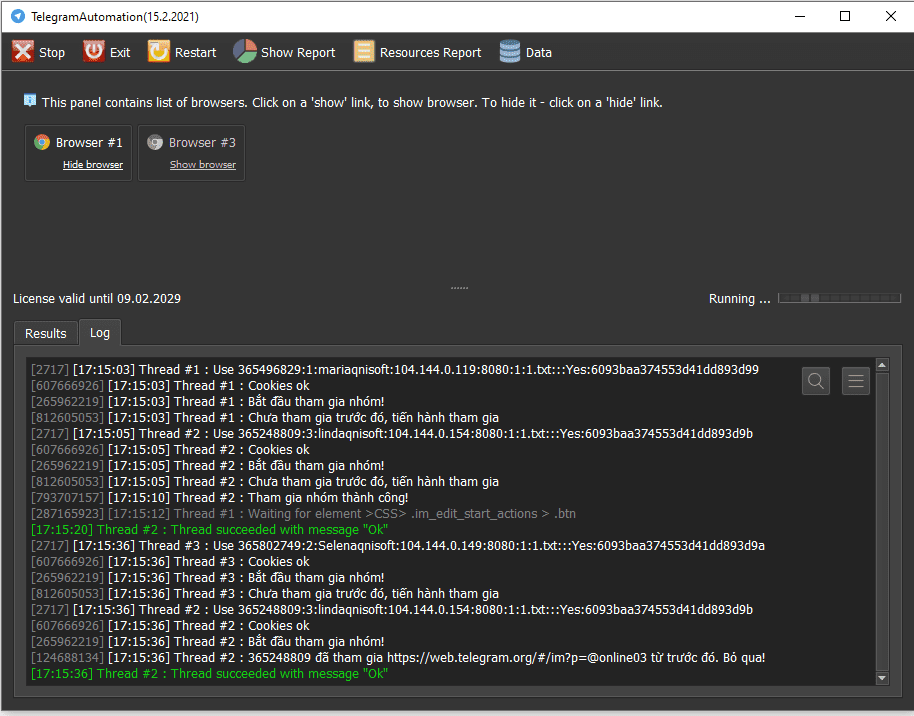The image size is (914, 716).
Task: Open the Show Report pie chart icon
Action: click(245, 52)
